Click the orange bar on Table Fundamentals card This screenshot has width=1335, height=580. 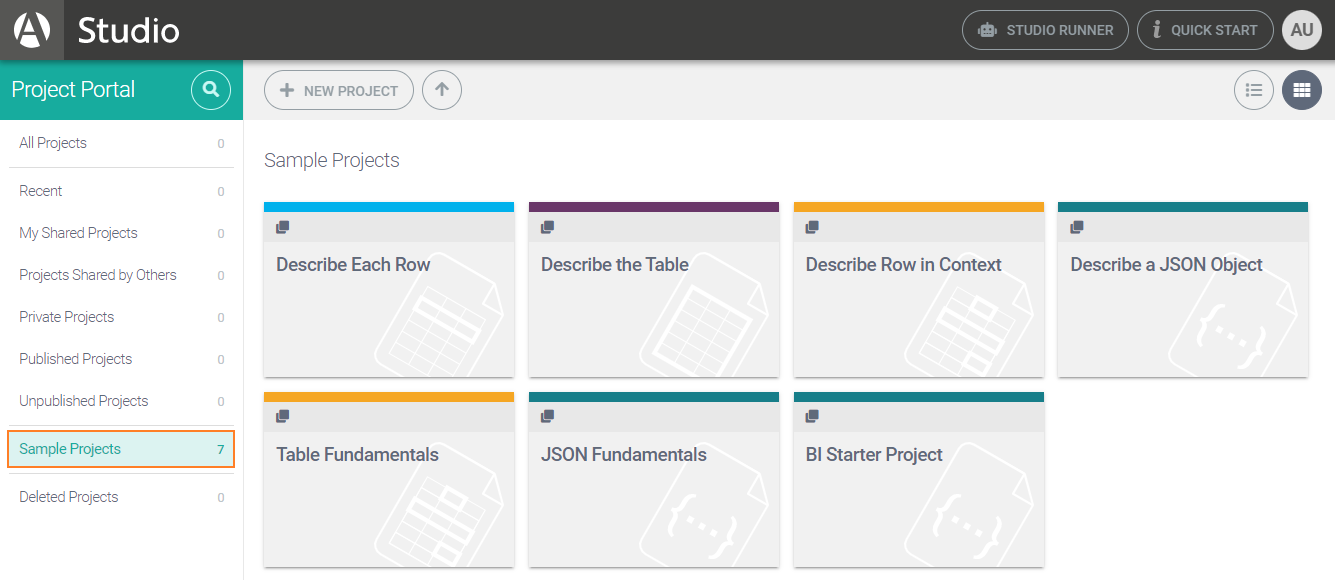(389, 397)
